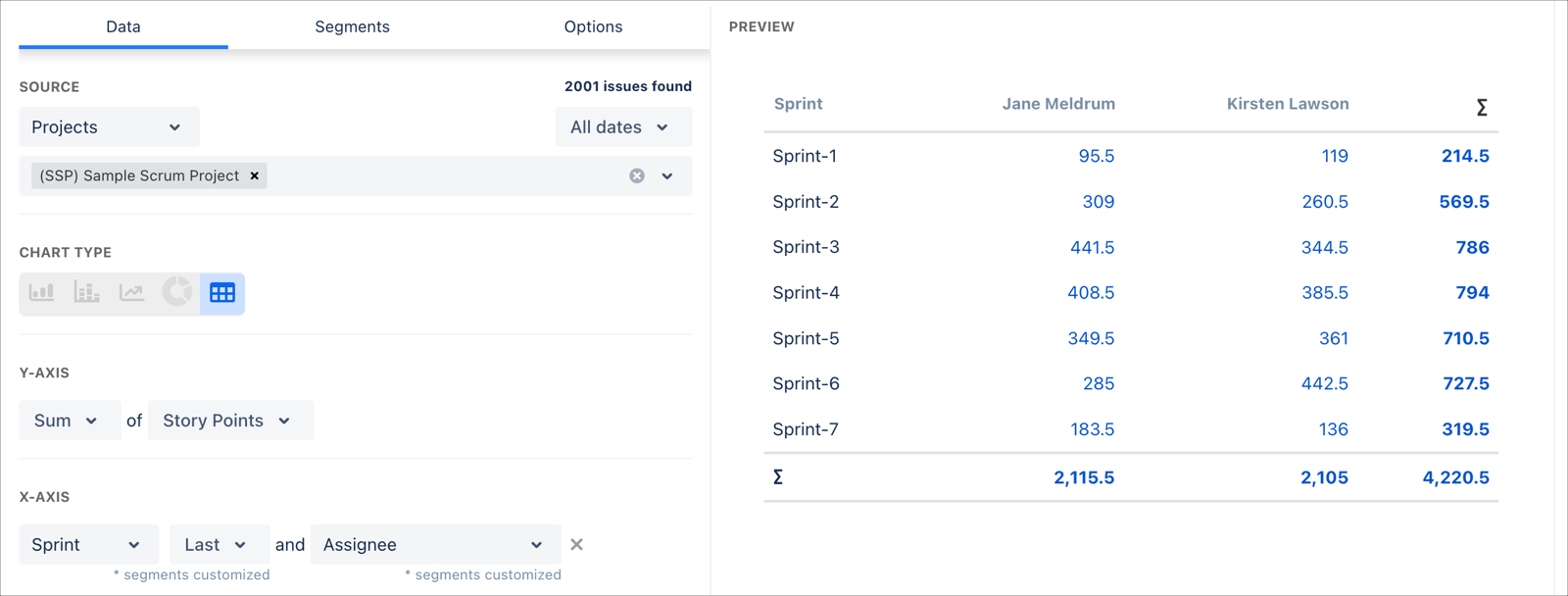Select the line chart type icon
Viewport: 1568px width, 596px height.
pos(131,292)
